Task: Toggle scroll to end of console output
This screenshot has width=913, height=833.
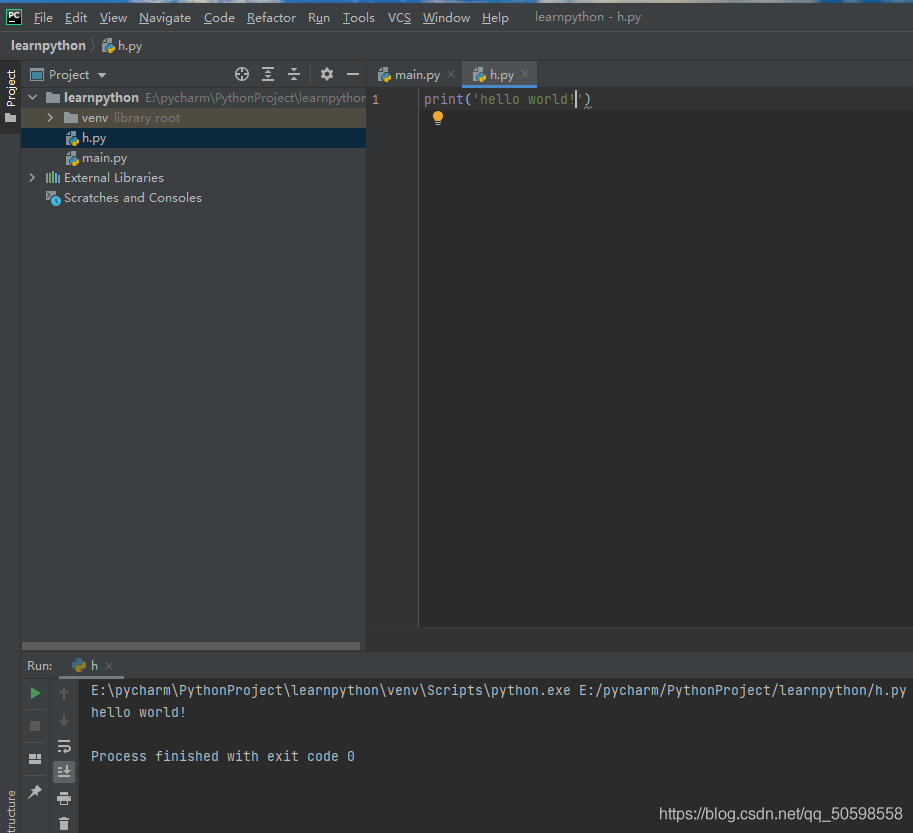Action: (64, 771)
